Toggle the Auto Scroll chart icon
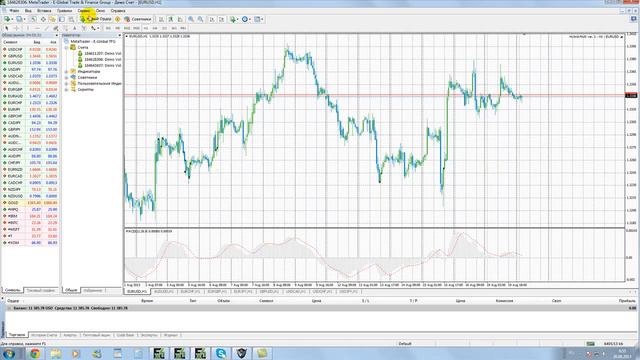Viewport: 640px width, 360px height. (x=212, y=19)
